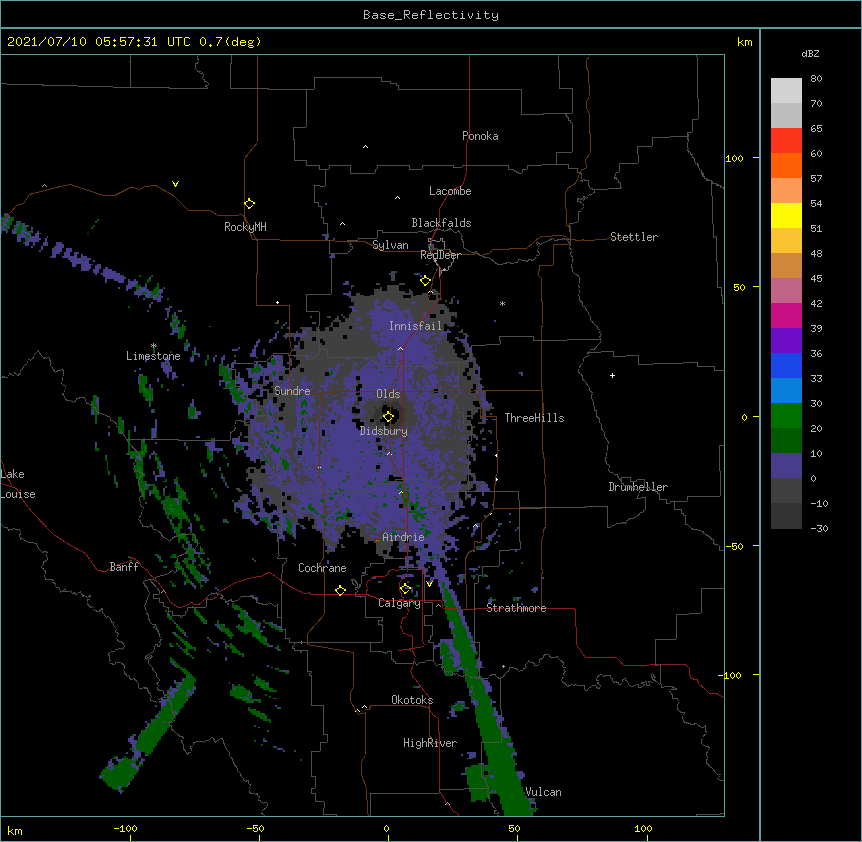The width and height of the screenshot is (862, 842).
Task: Select the light green 20-30 dBZ swatch
Action: click(786, 416)
